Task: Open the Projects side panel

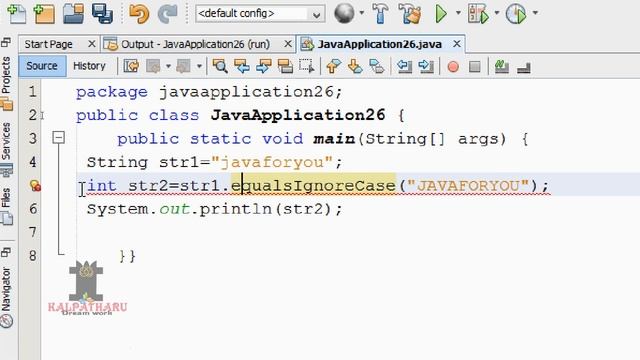Action: tap(7, 83)
